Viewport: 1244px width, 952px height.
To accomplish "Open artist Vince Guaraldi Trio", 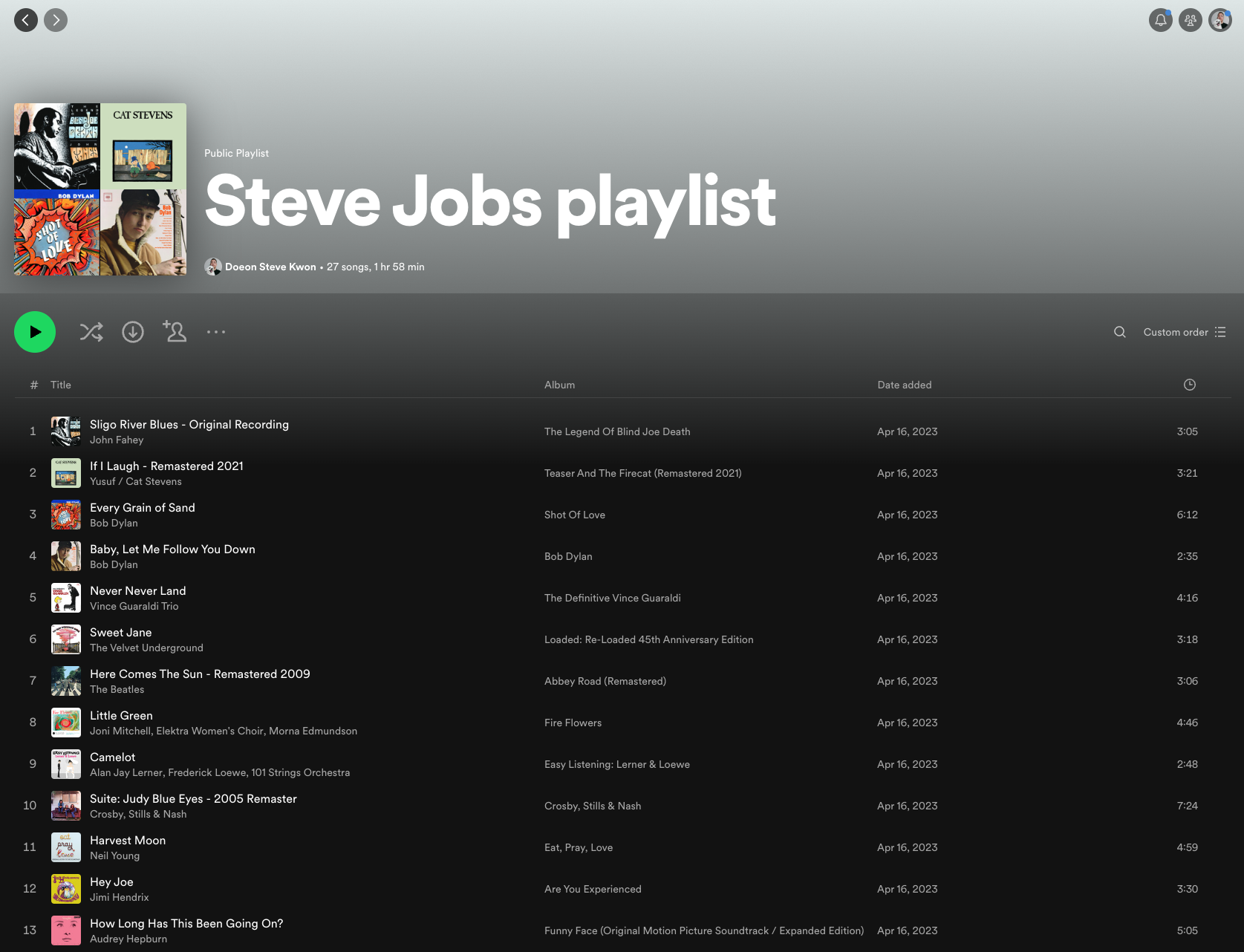I will click(x=134, y=606).
